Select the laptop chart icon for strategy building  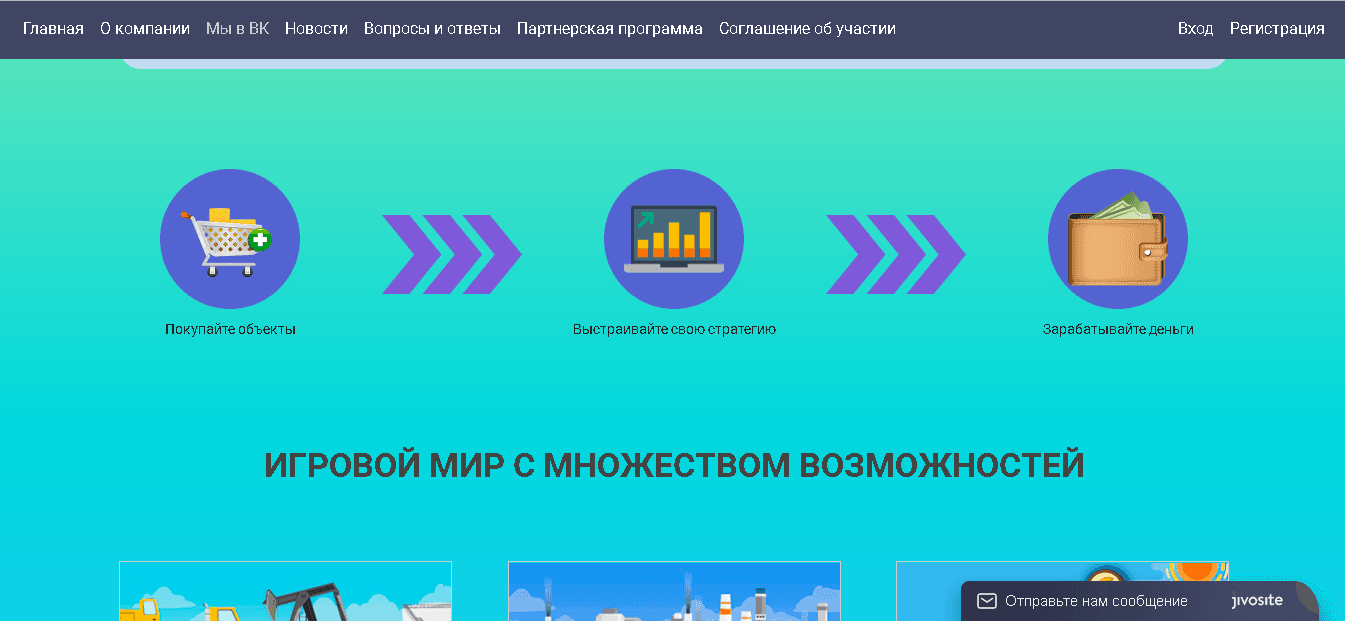click(673, 238)
